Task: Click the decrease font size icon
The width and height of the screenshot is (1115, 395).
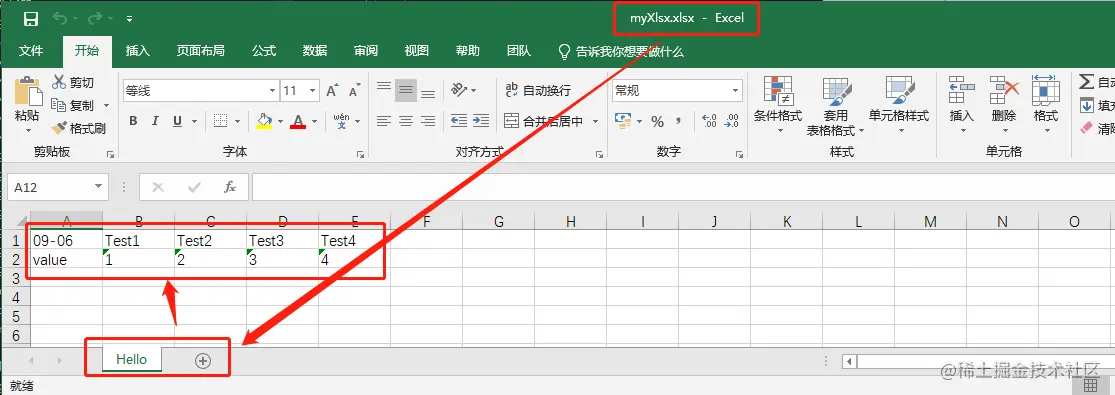Action: click(x=354, y=91)
